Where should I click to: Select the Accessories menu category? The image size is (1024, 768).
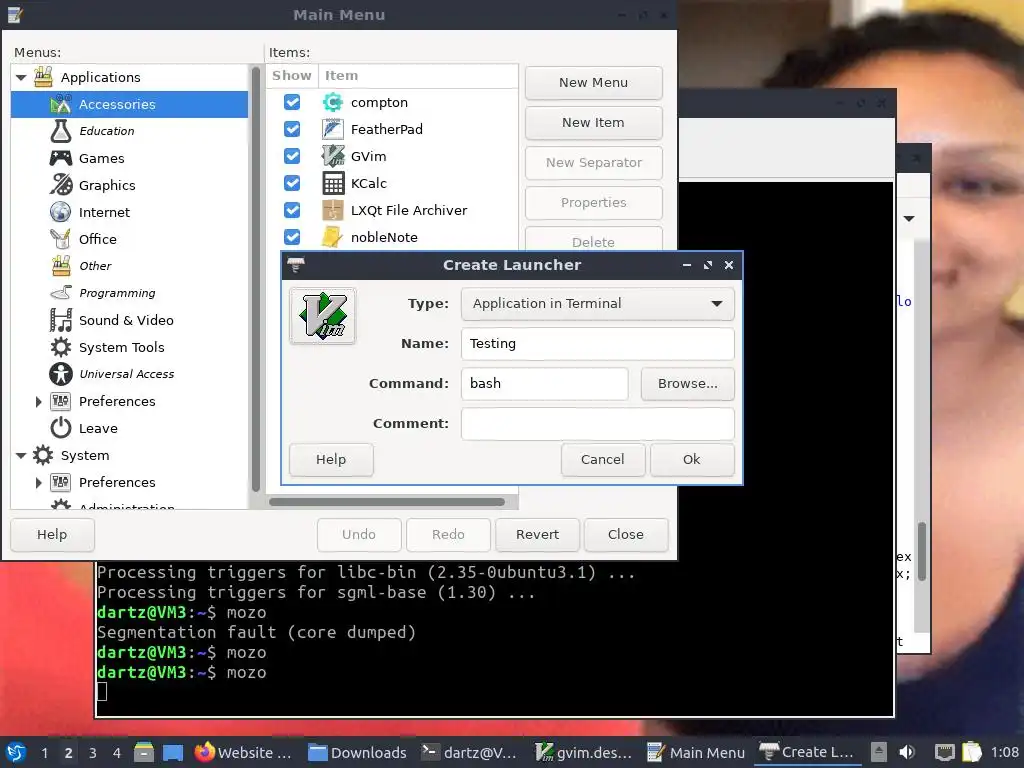[129, 104]
